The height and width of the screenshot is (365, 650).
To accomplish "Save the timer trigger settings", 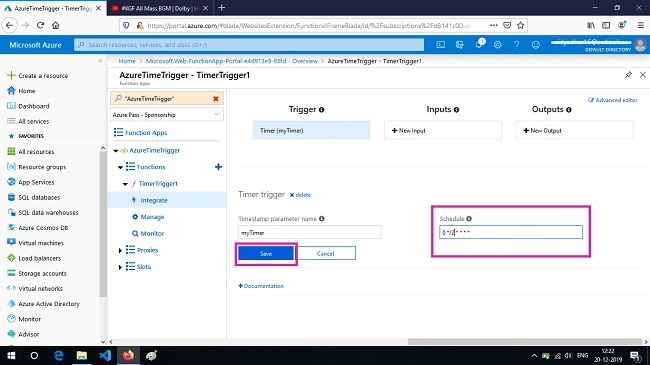I will coord(266,253).
